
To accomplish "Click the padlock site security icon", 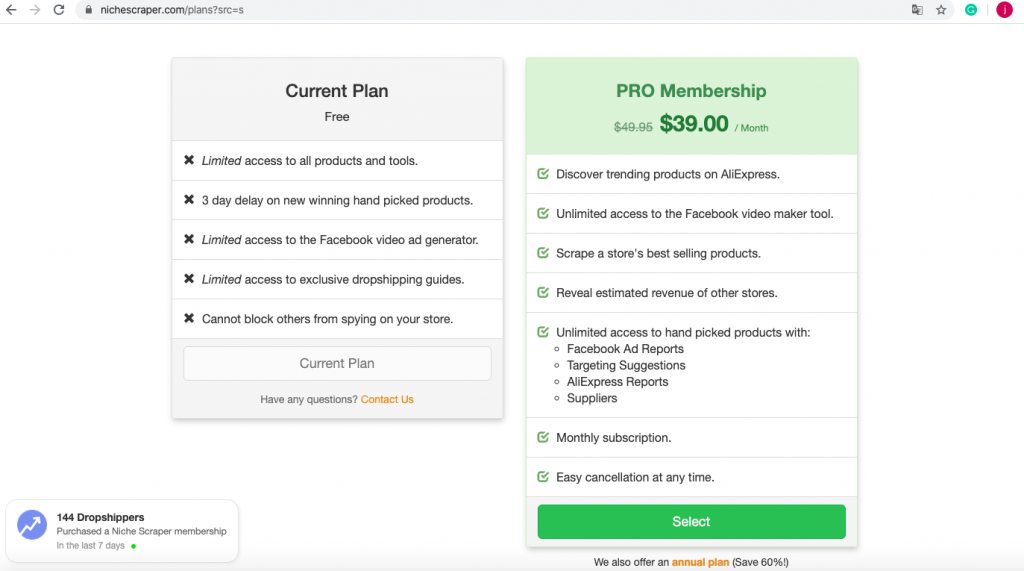I will 89,10.
